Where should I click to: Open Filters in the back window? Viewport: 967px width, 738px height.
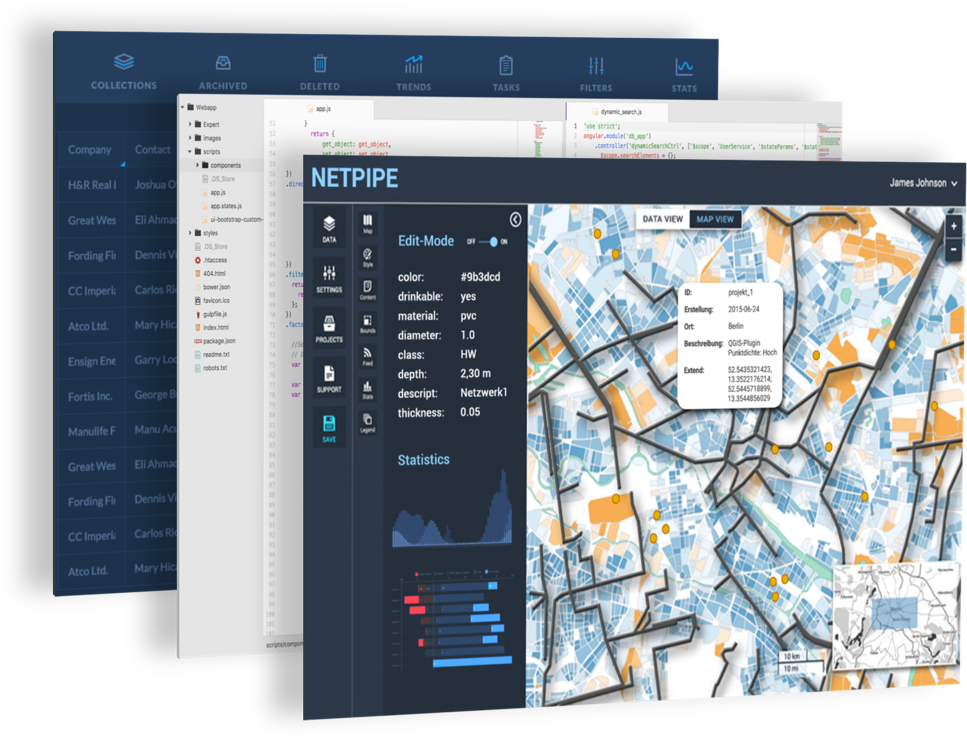point(596,75)
